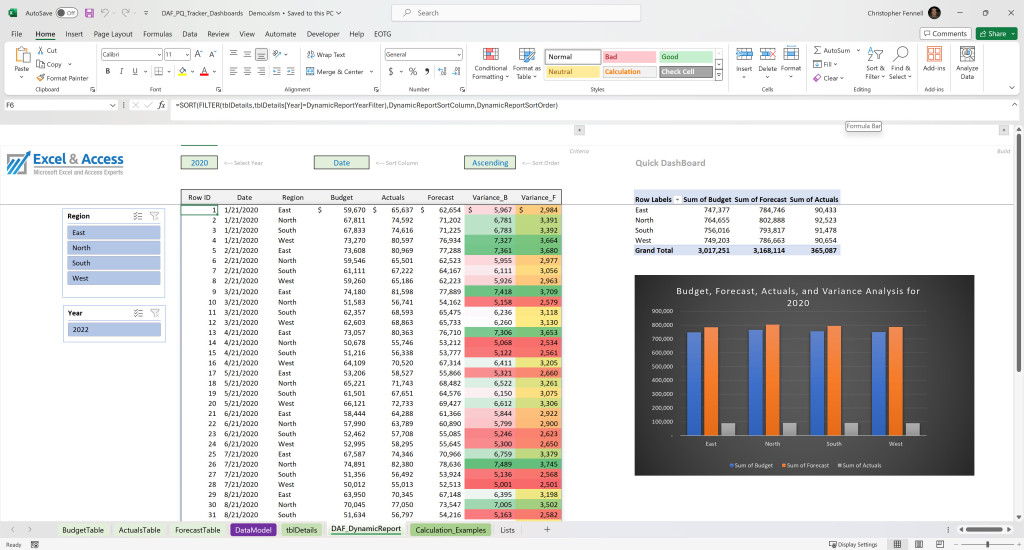The image size is (1024, 550).
Task: Select the 2020 year selector cell
Action: [x=199, y=163]
